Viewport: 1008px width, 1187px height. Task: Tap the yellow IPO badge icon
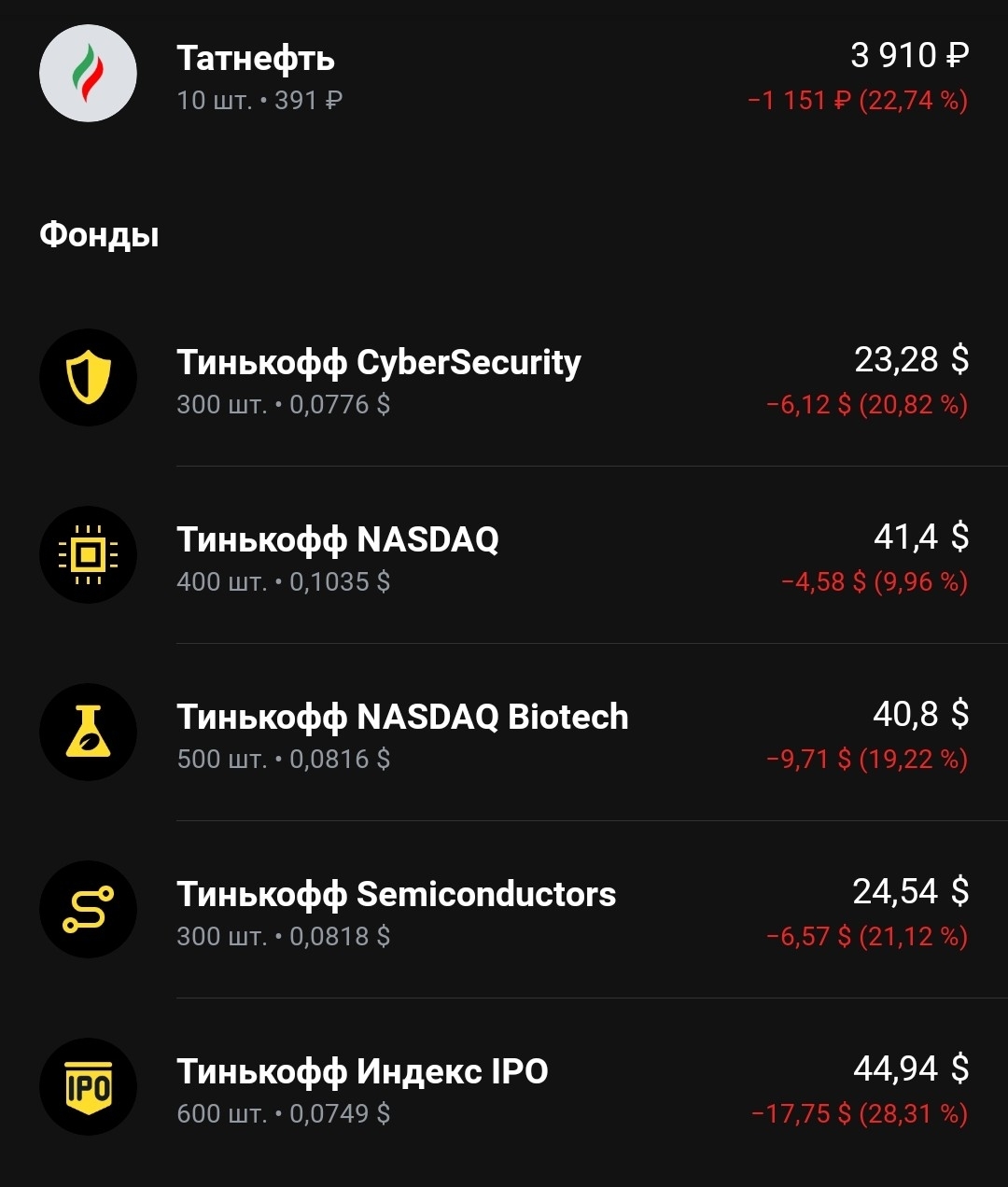pyautogui.click(x=88, y=1087)
